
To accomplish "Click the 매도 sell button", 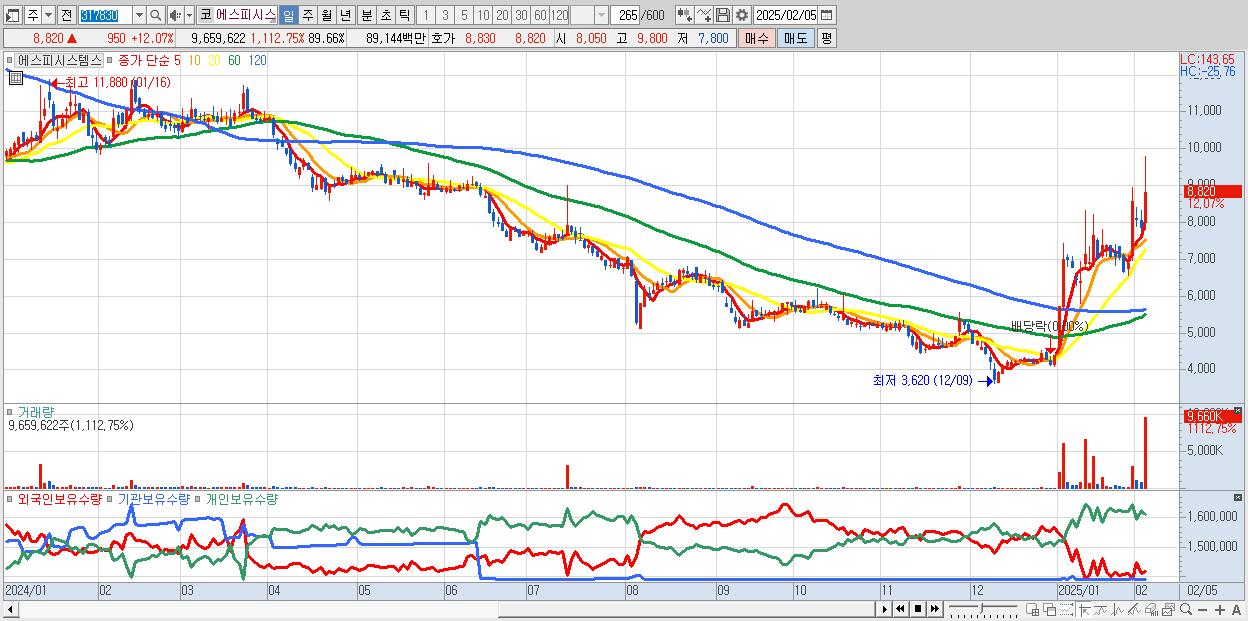I will [x=795, y=38].
